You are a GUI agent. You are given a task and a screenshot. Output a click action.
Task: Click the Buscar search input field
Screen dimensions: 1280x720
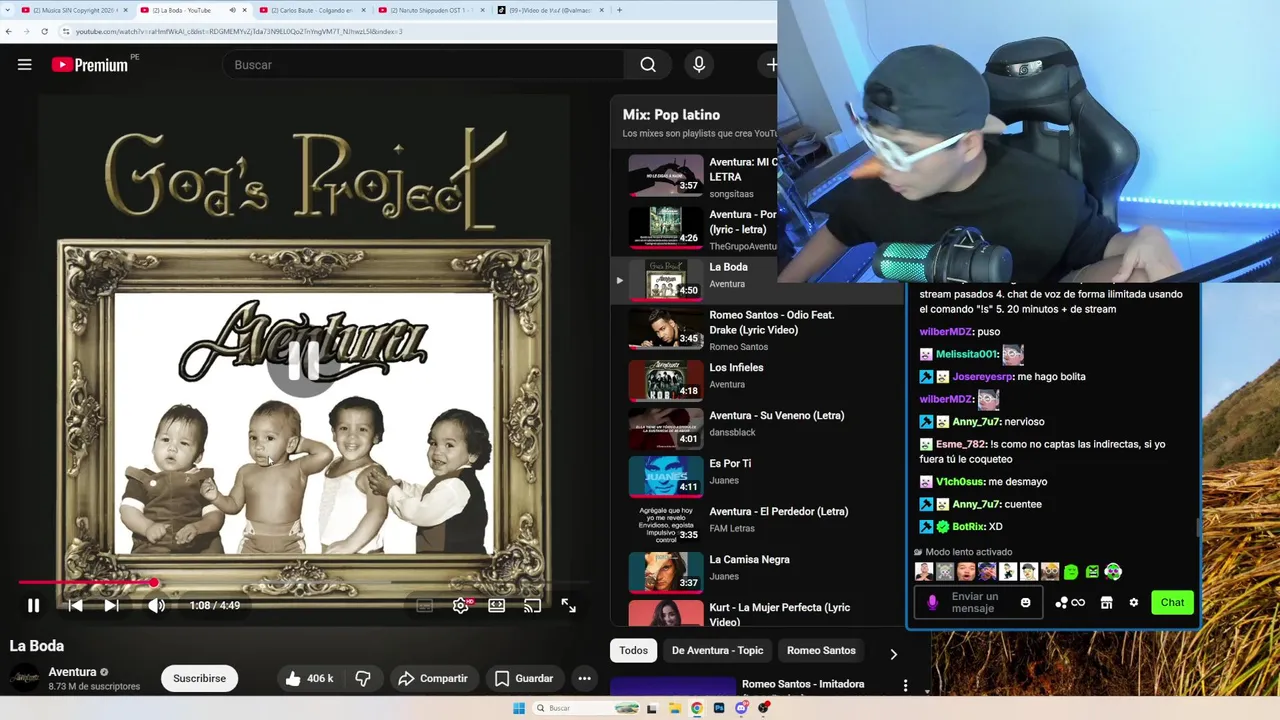click(x=422, y=65)
